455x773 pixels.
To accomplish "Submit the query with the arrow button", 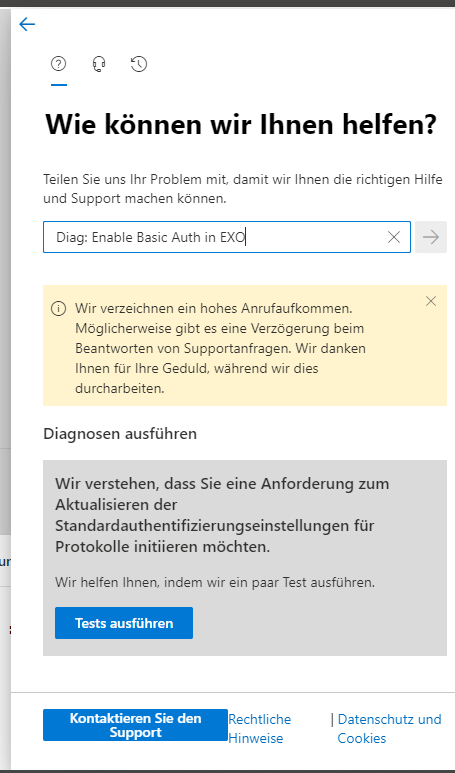I will coord(431,237).
